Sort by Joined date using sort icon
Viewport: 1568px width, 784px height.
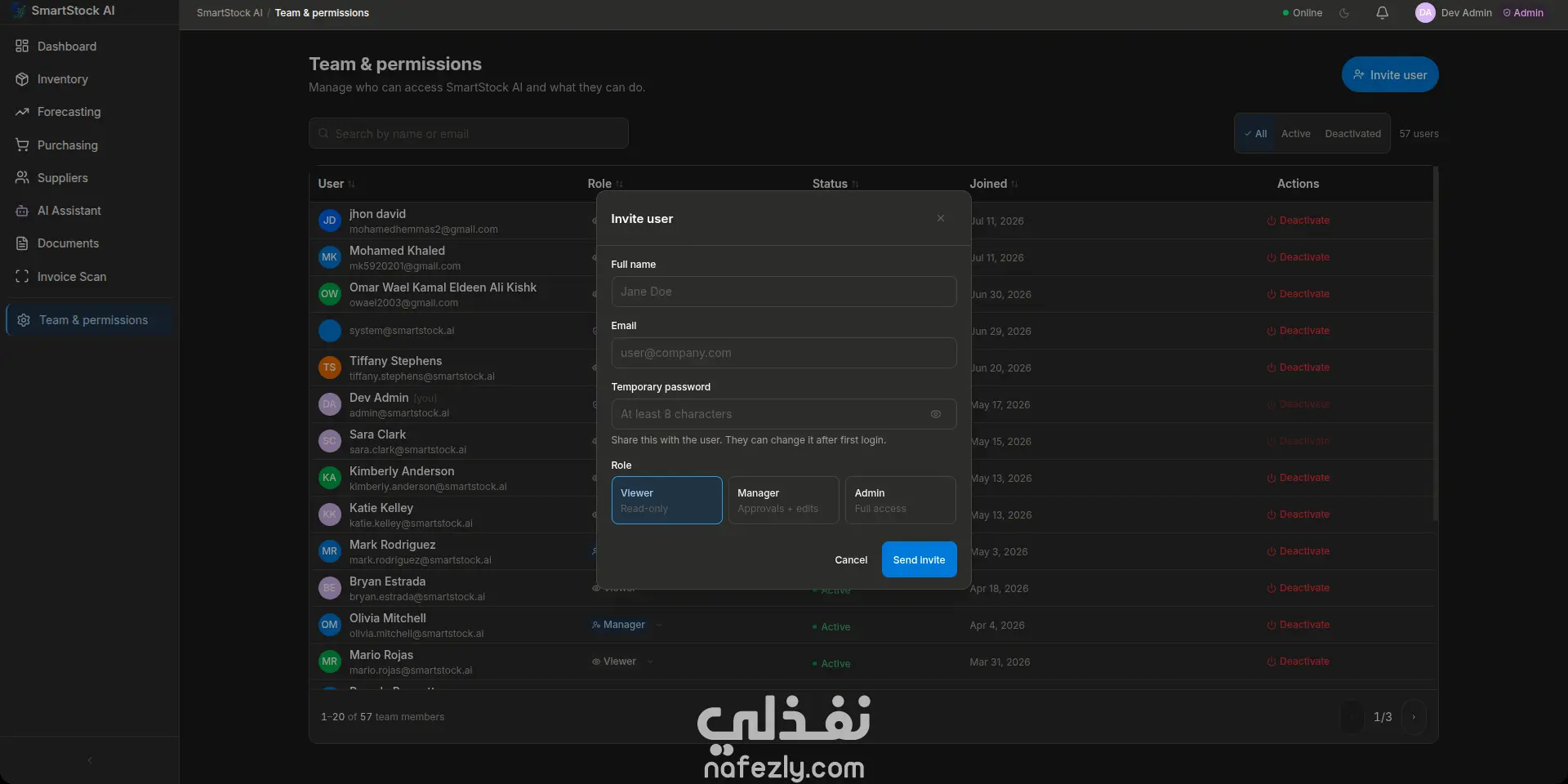1015,185
